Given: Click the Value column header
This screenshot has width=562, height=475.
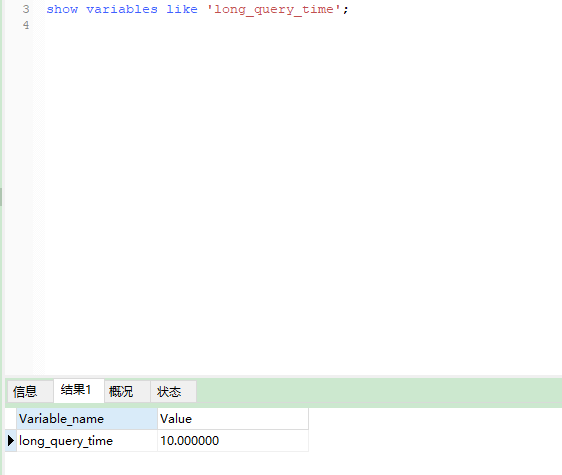Looking at the screenshot, I should 233,419.
